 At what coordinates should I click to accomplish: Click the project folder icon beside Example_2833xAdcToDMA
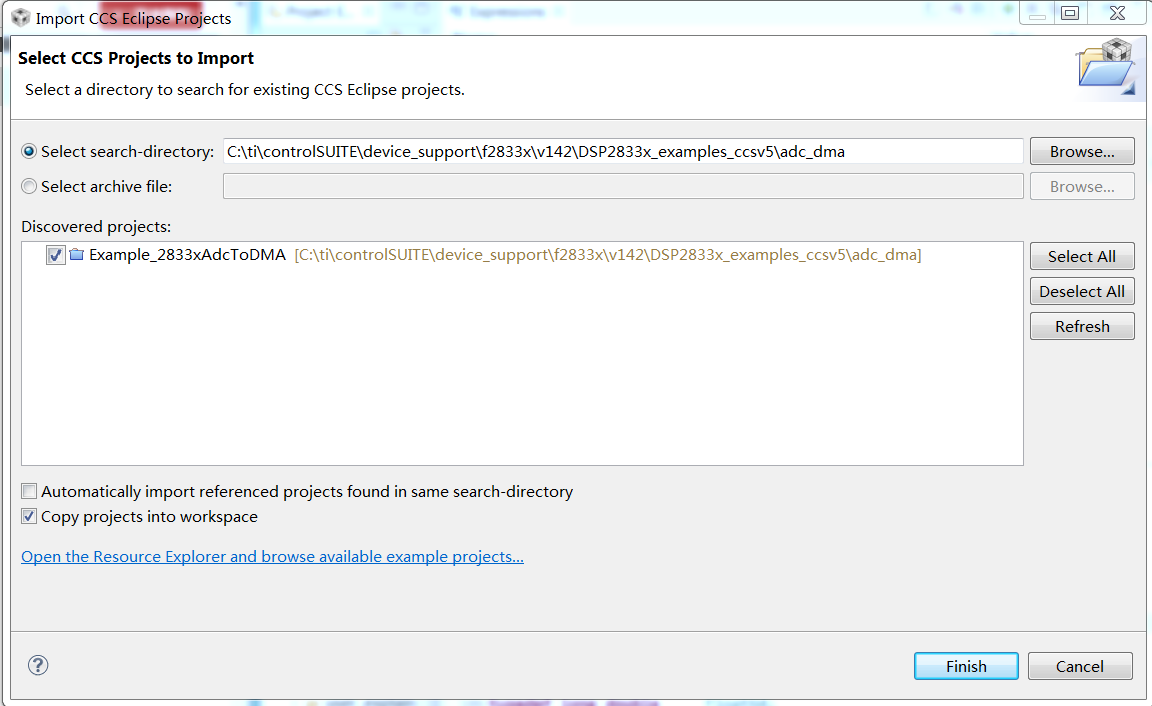(77, 255)
